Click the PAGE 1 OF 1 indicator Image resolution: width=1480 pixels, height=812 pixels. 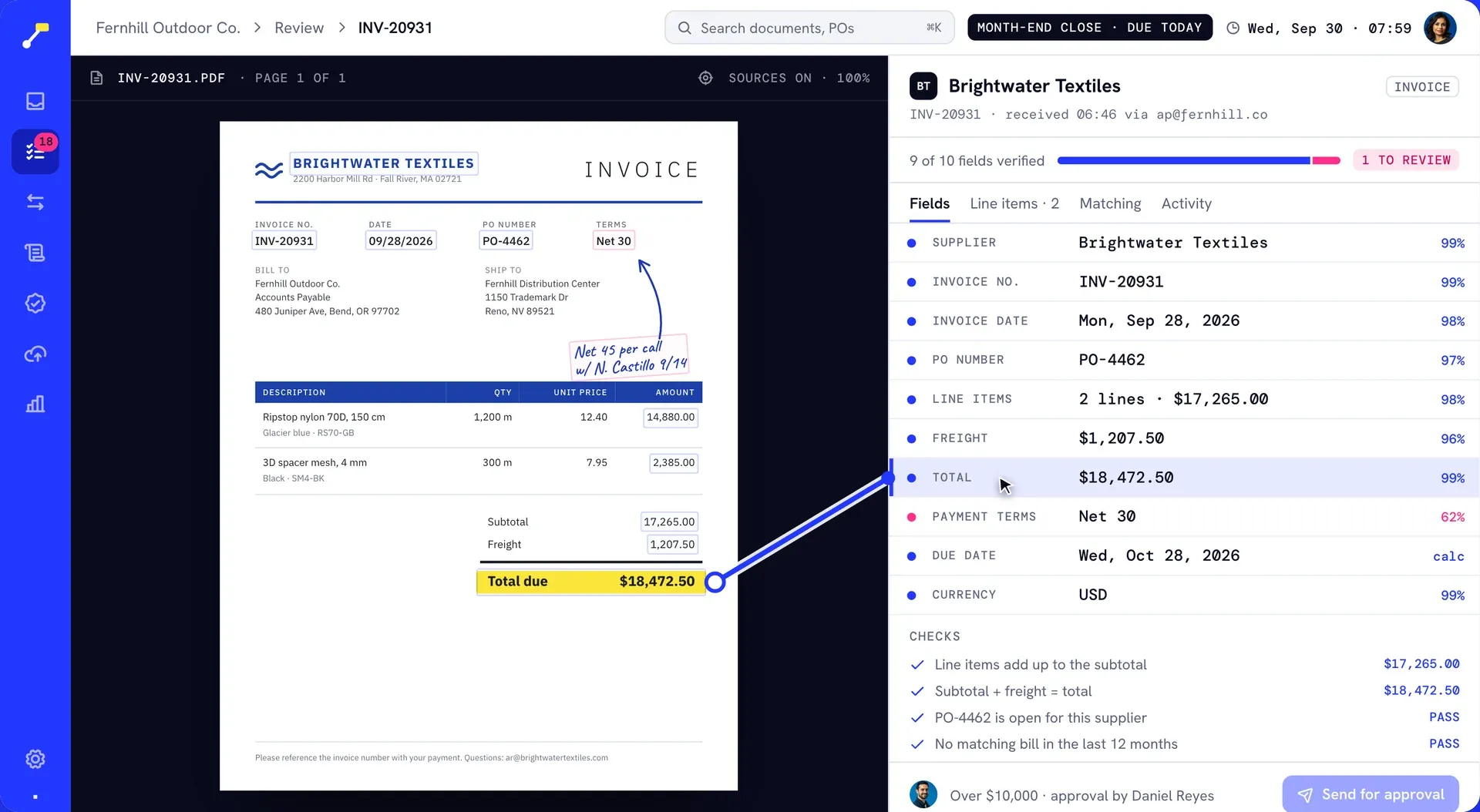point(300,78)
